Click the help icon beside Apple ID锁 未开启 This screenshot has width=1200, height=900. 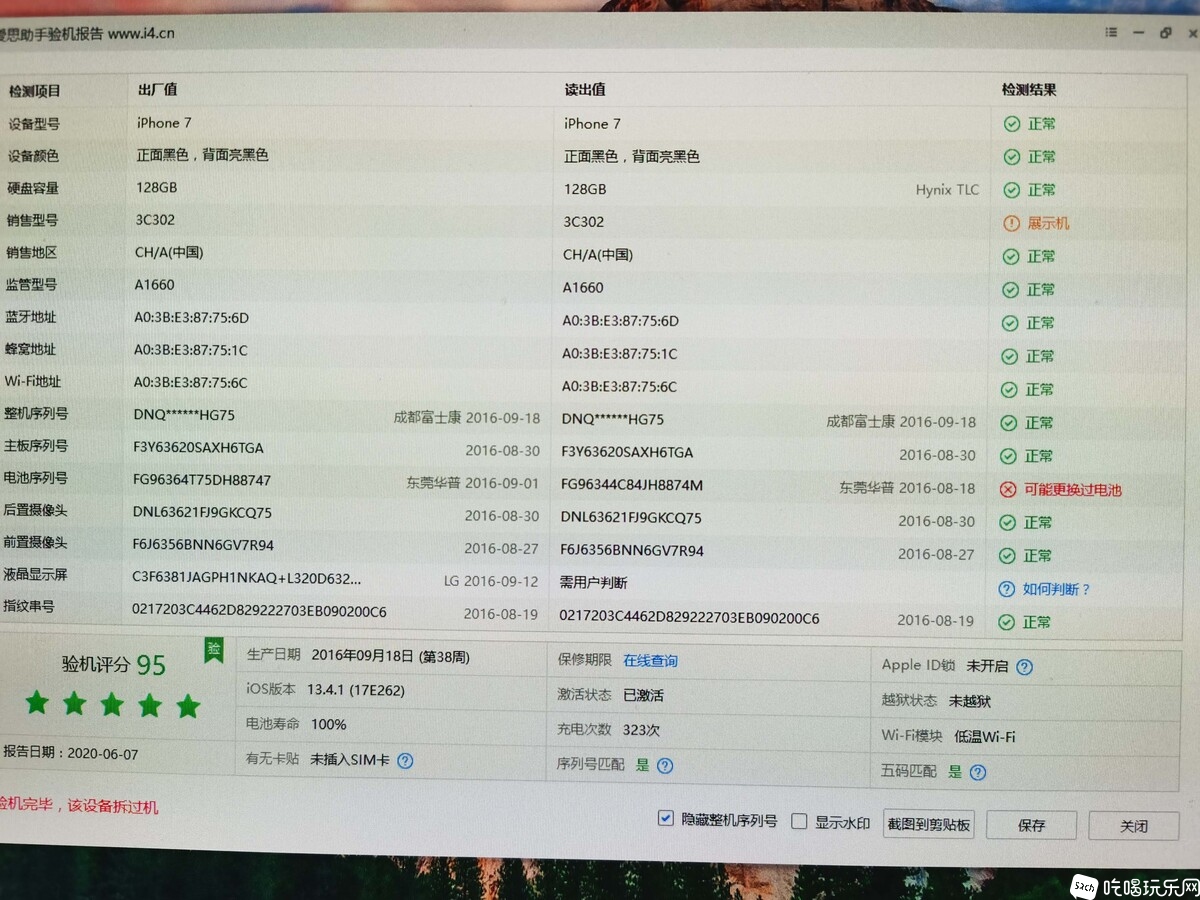point(1025,667)
